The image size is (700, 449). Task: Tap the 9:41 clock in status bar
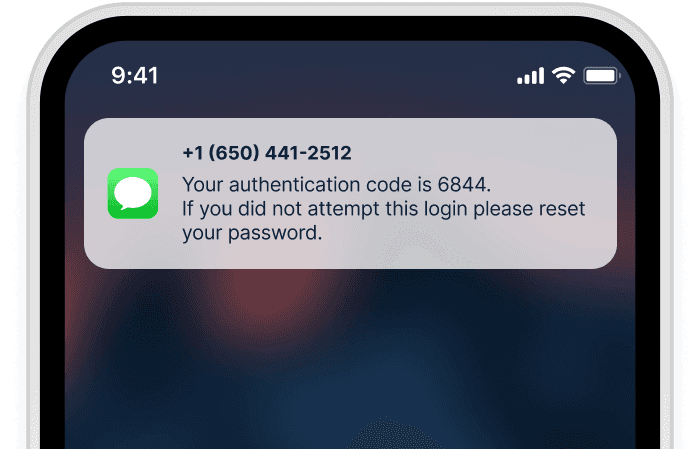click(134, 75)
